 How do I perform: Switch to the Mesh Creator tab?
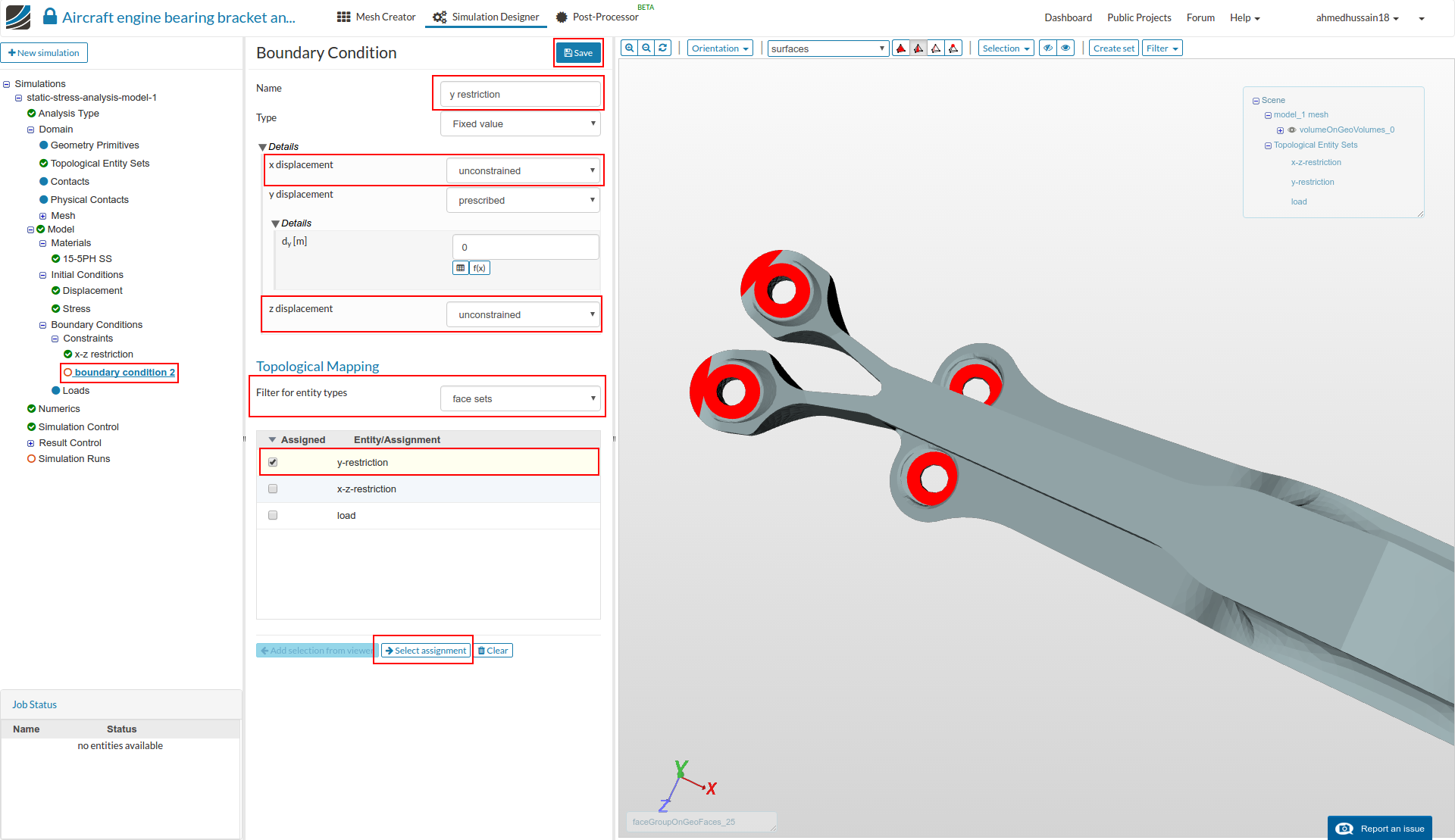(377, 17)
